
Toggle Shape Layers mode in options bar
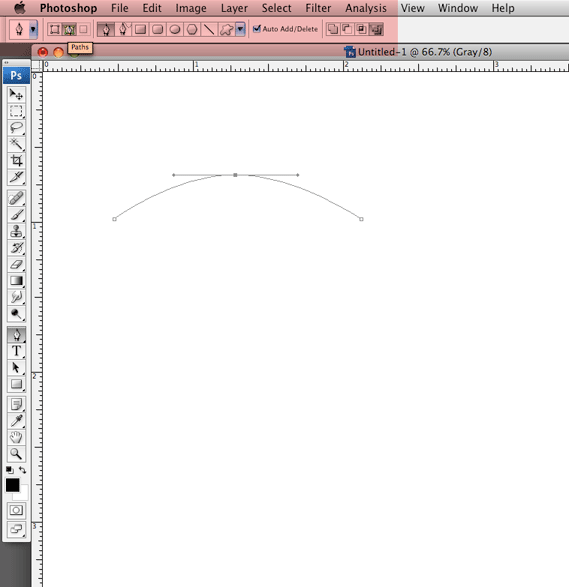pyautogui.click(x=55, y=29)
